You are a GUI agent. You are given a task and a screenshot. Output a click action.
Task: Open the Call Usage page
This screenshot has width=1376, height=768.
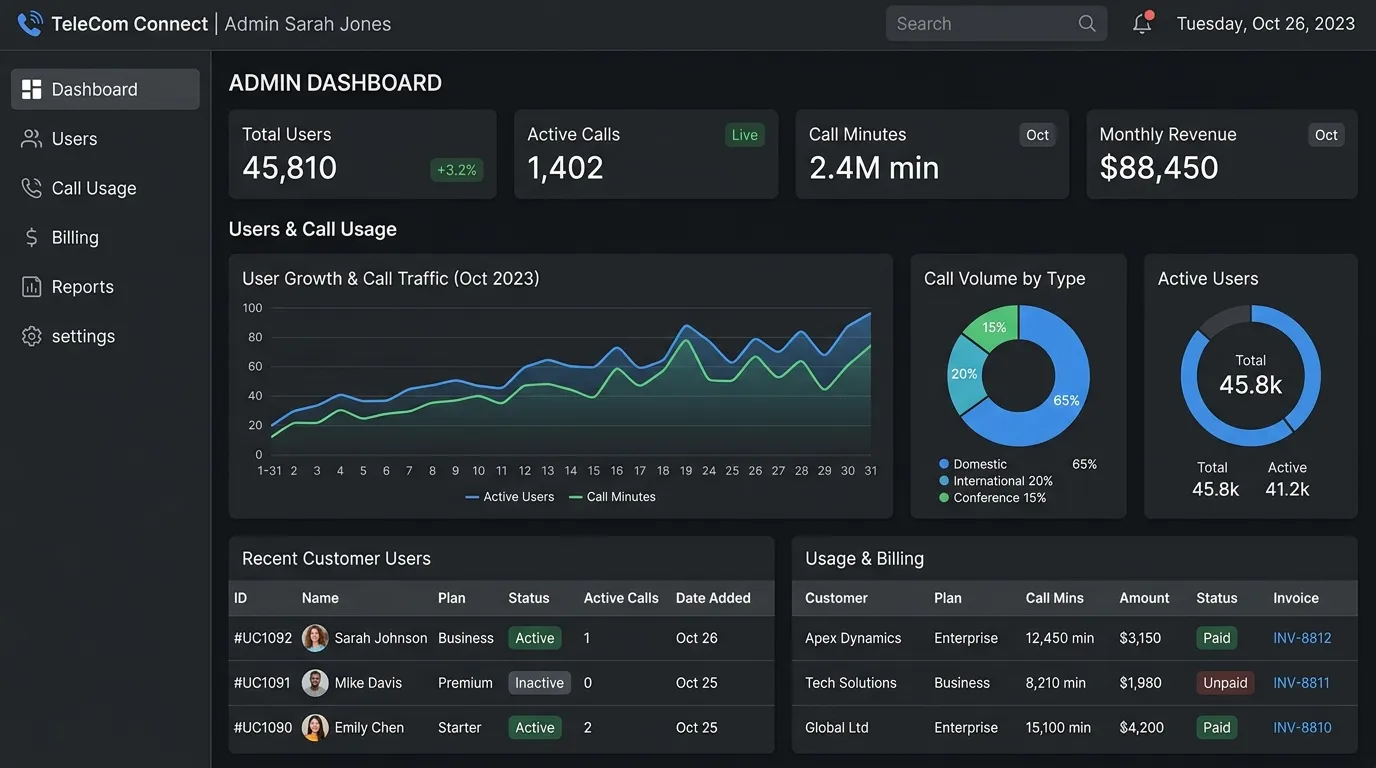pos(105,188)
